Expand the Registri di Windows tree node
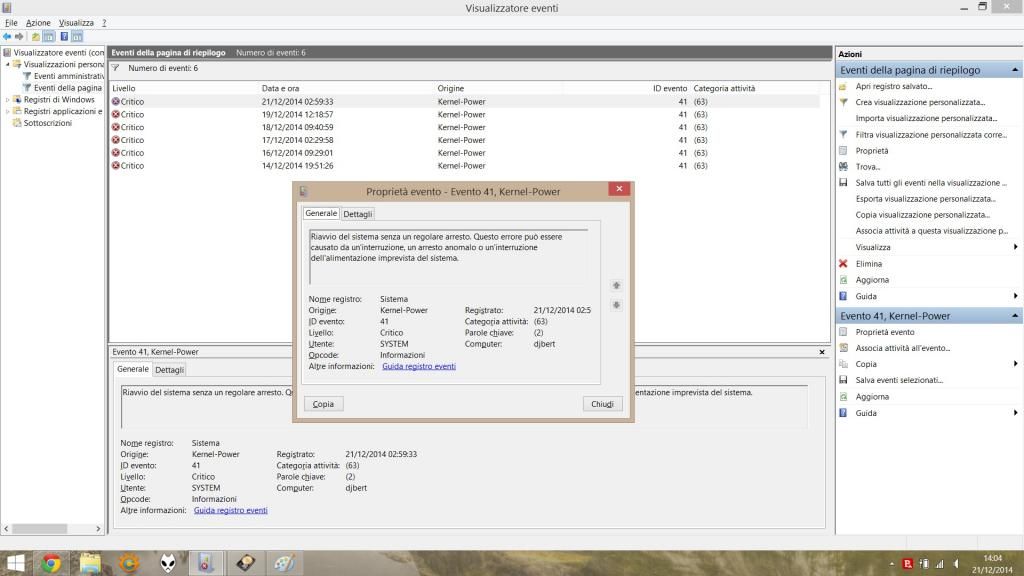 tap(8, 100)
